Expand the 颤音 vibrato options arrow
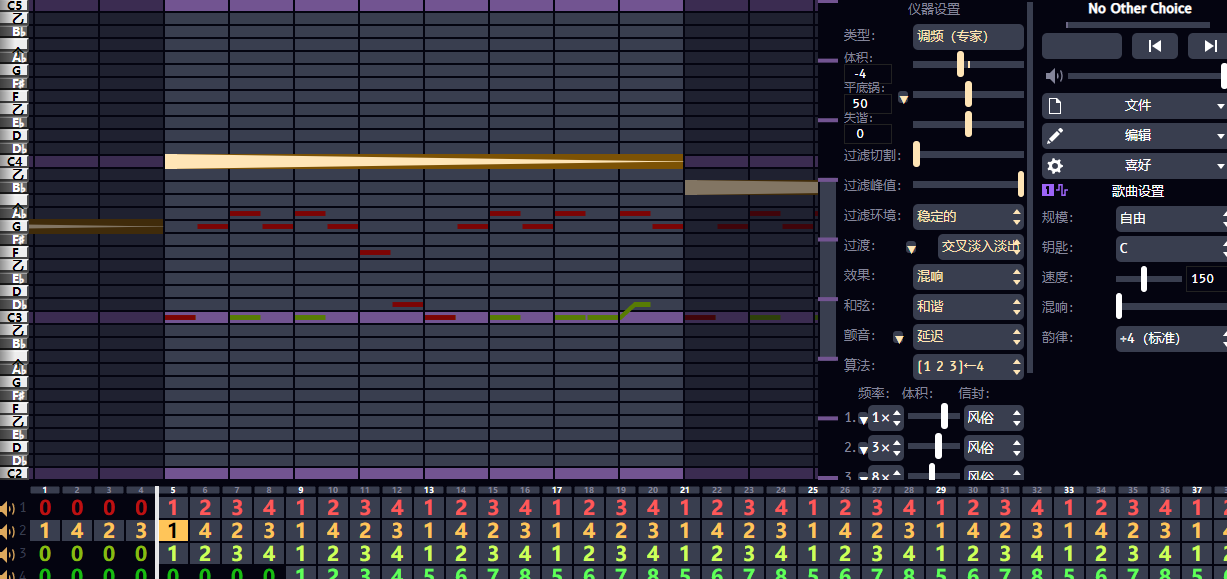Screen dimensions: 1227x579 [x=901, y=337]
